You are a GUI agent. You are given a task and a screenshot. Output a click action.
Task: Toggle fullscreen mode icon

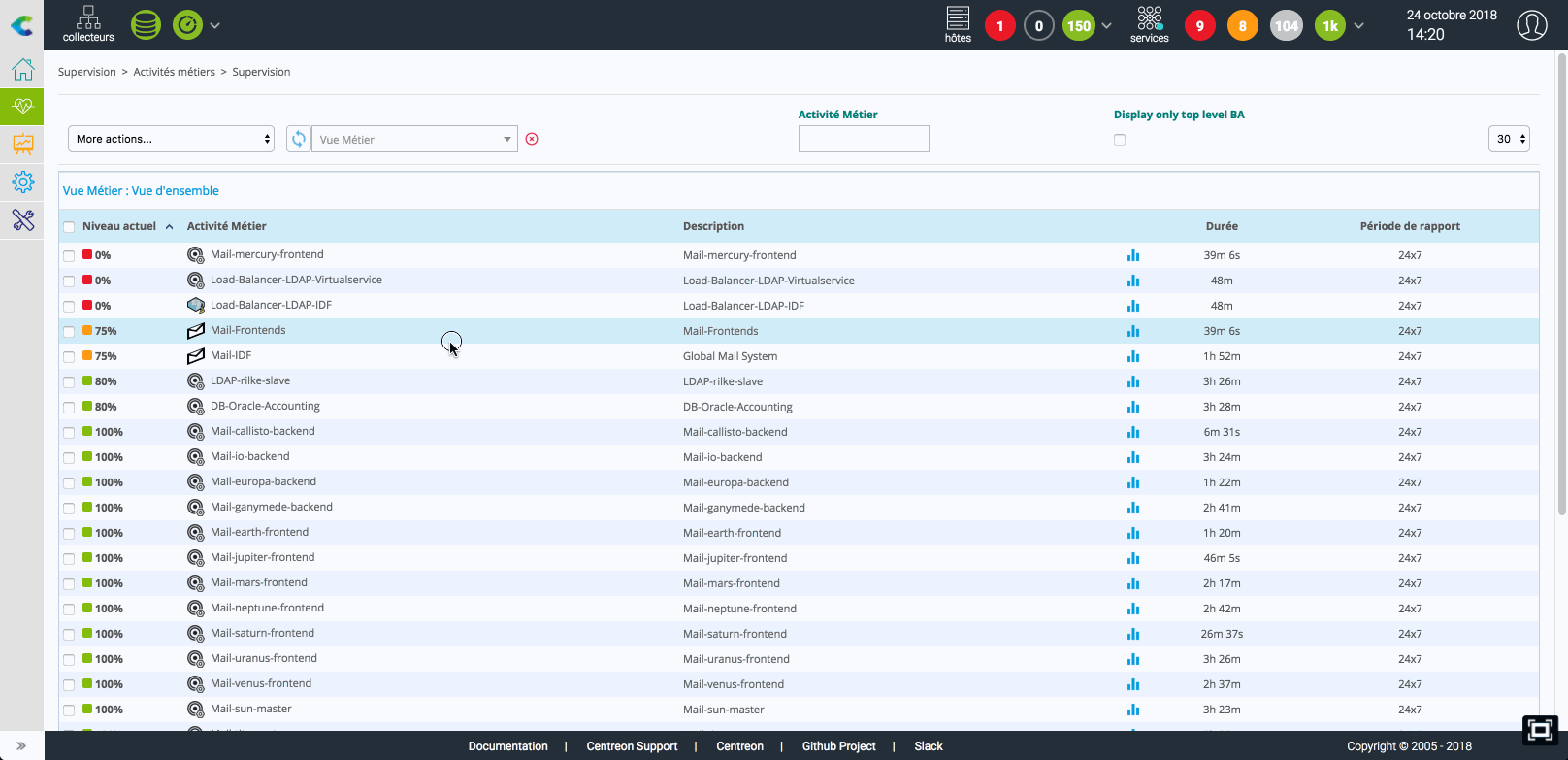(1540, 730)
